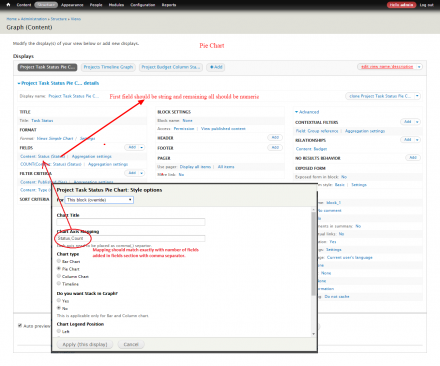Click the Chart Title input field

pos(131,222)
